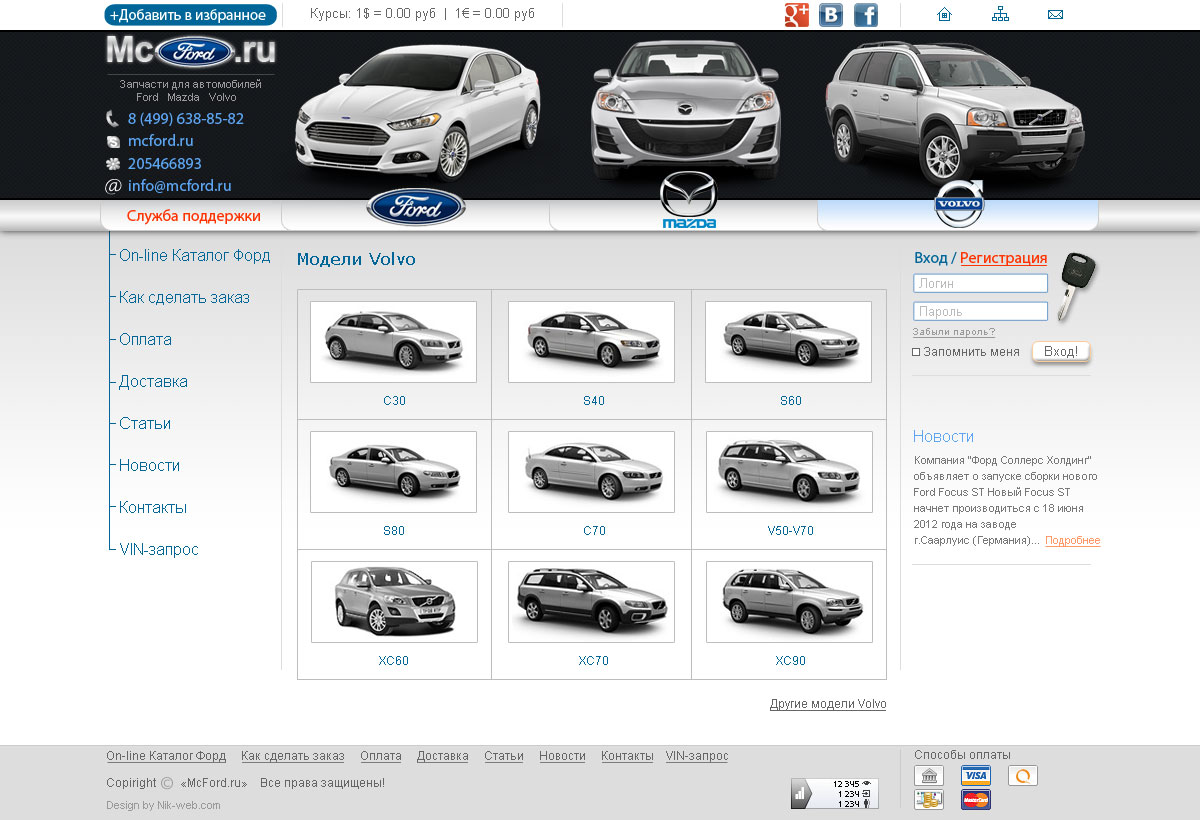Open Новости in sidebar menu
This screenshot has width=1200, height=820.
tap(149, 465)
